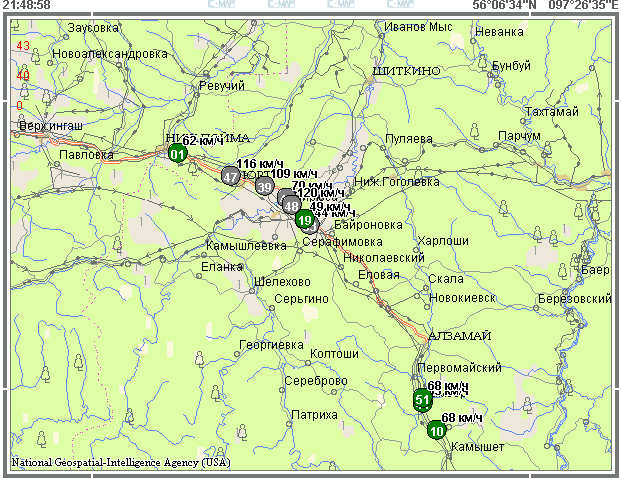622x480 pixels.
Task: Click the Новоалександровка village label
Action: click(110, 53)
